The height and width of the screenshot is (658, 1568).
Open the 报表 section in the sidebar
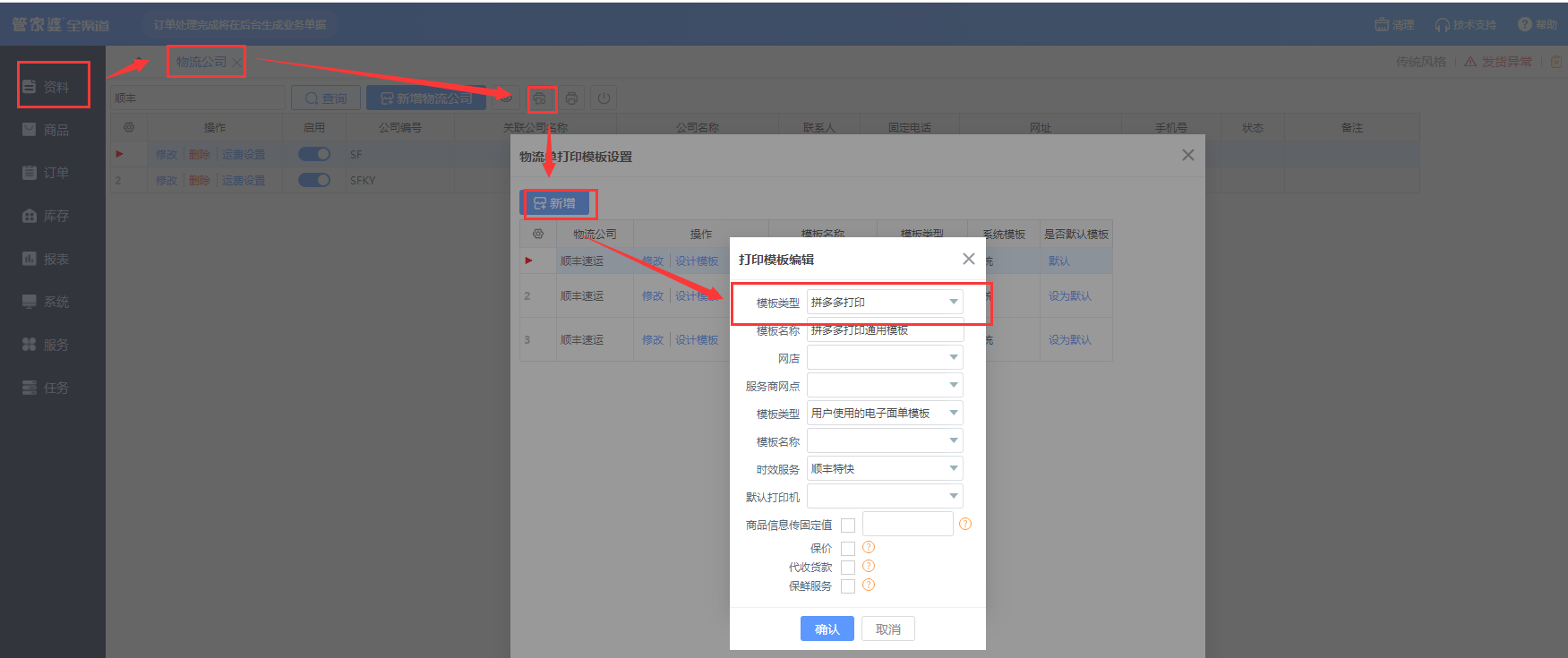tap(47, 259)
